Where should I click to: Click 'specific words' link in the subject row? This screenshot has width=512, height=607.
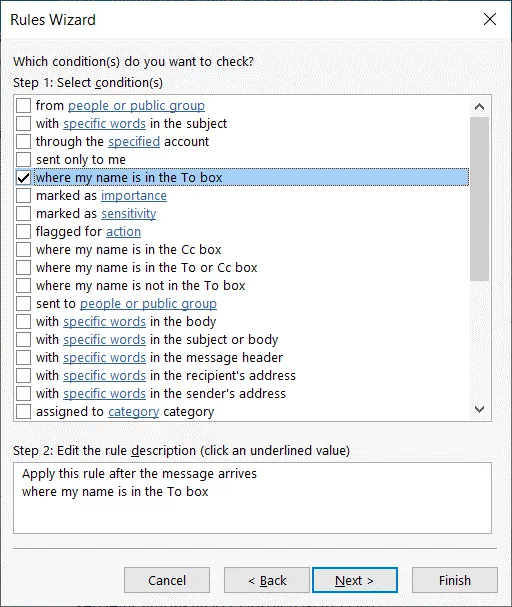[104, 123]
